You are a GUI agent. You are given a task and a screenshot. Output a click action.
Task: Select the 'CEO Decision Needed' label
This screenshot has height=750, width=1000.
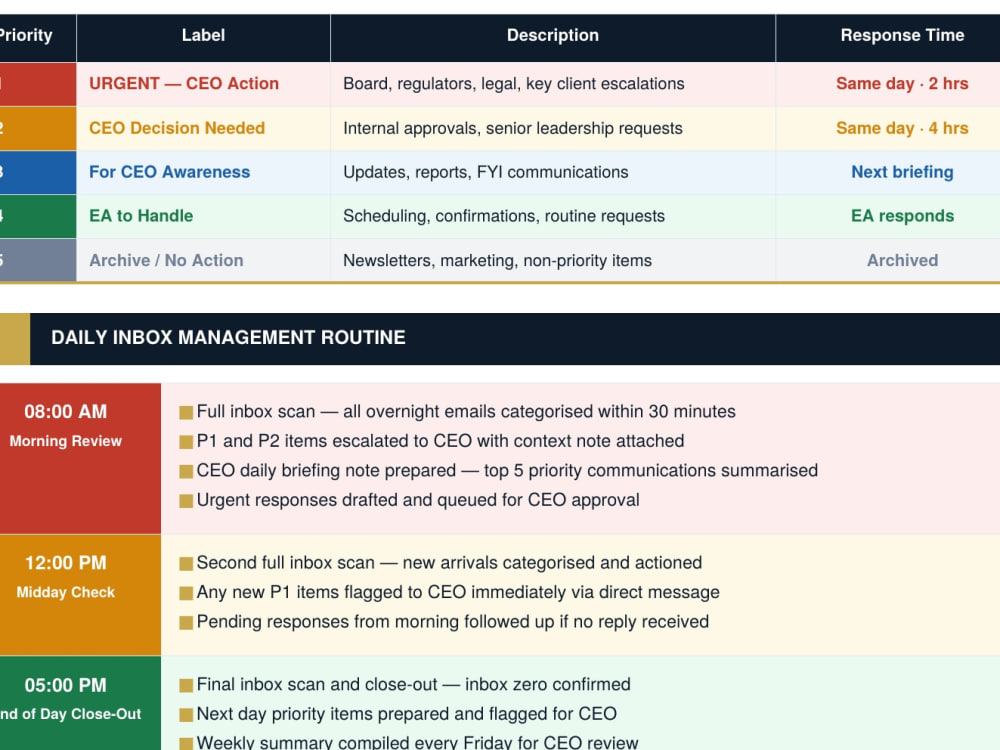(x=177, y=128)
